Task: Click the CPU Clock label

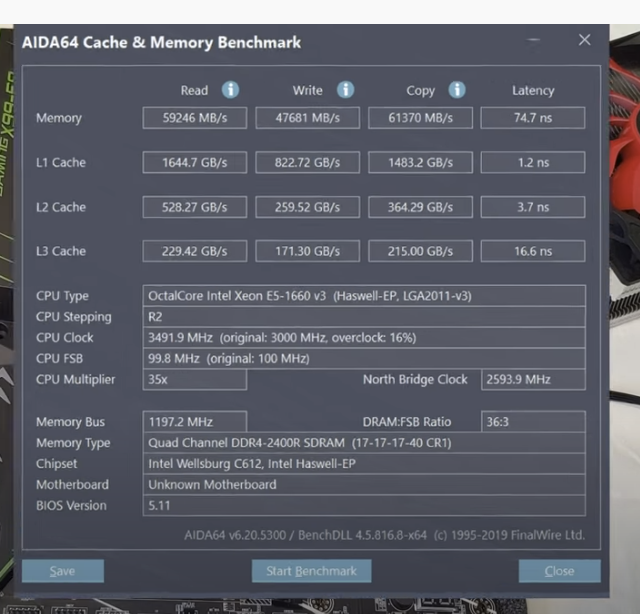Action: [x=64, y=338]
